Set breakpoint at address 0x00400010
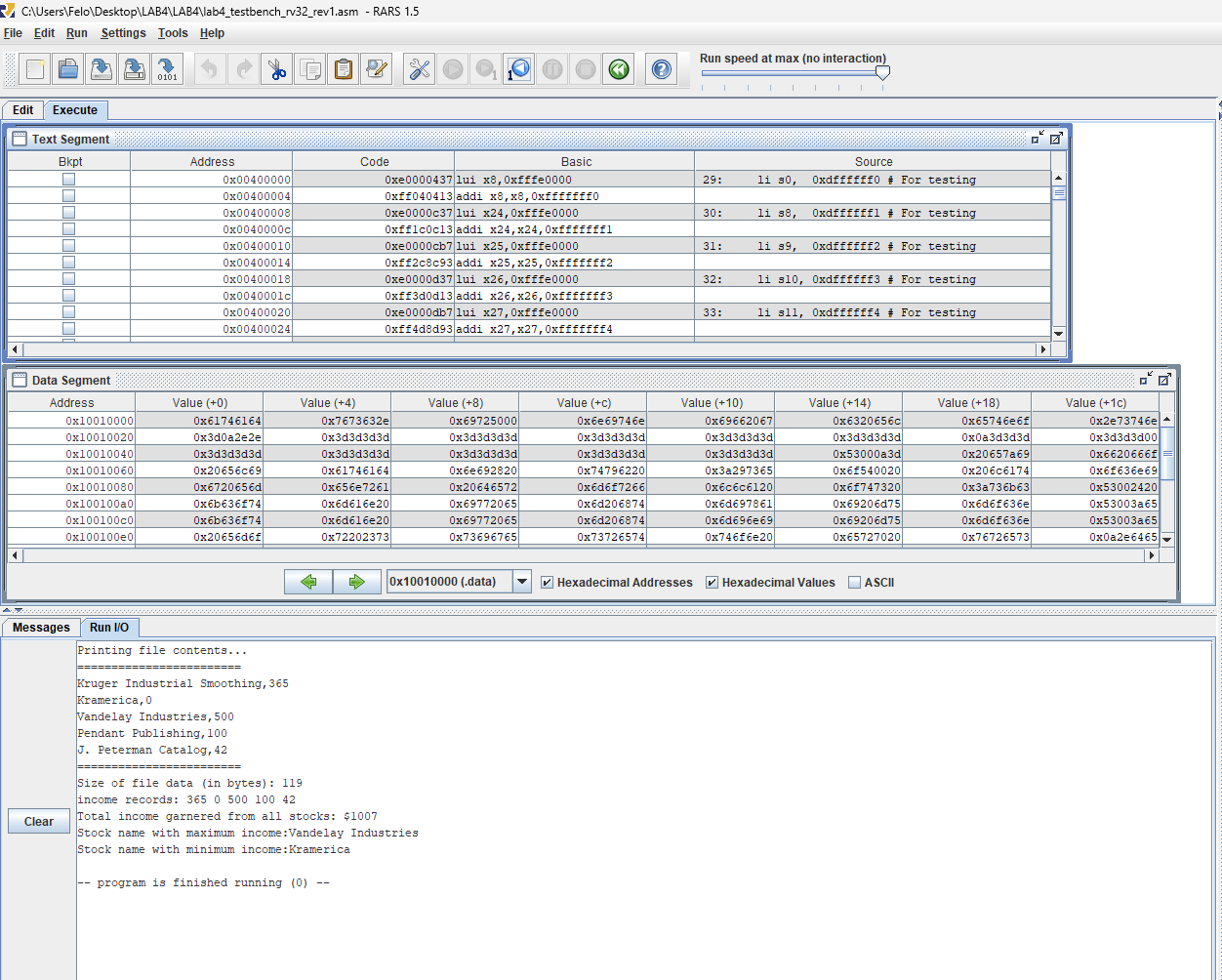The height and width of the screenshot is (980, 1222). (68, 246)
